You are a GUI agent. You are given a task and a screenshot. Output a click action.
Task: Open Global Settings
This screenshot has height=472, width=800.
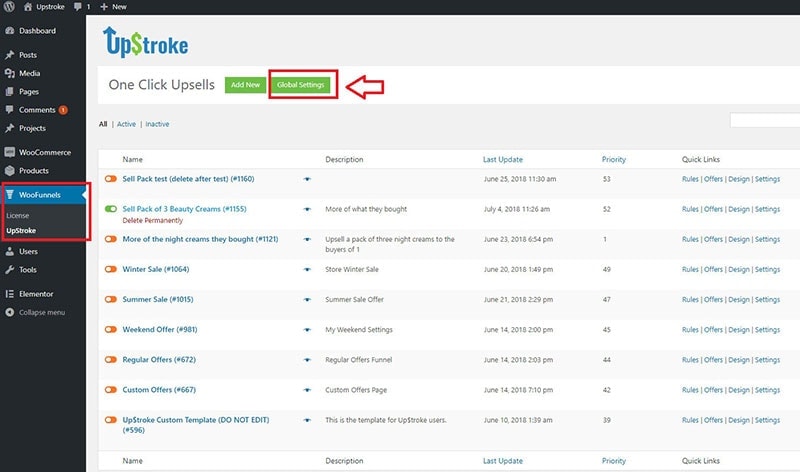click(301, 85)
